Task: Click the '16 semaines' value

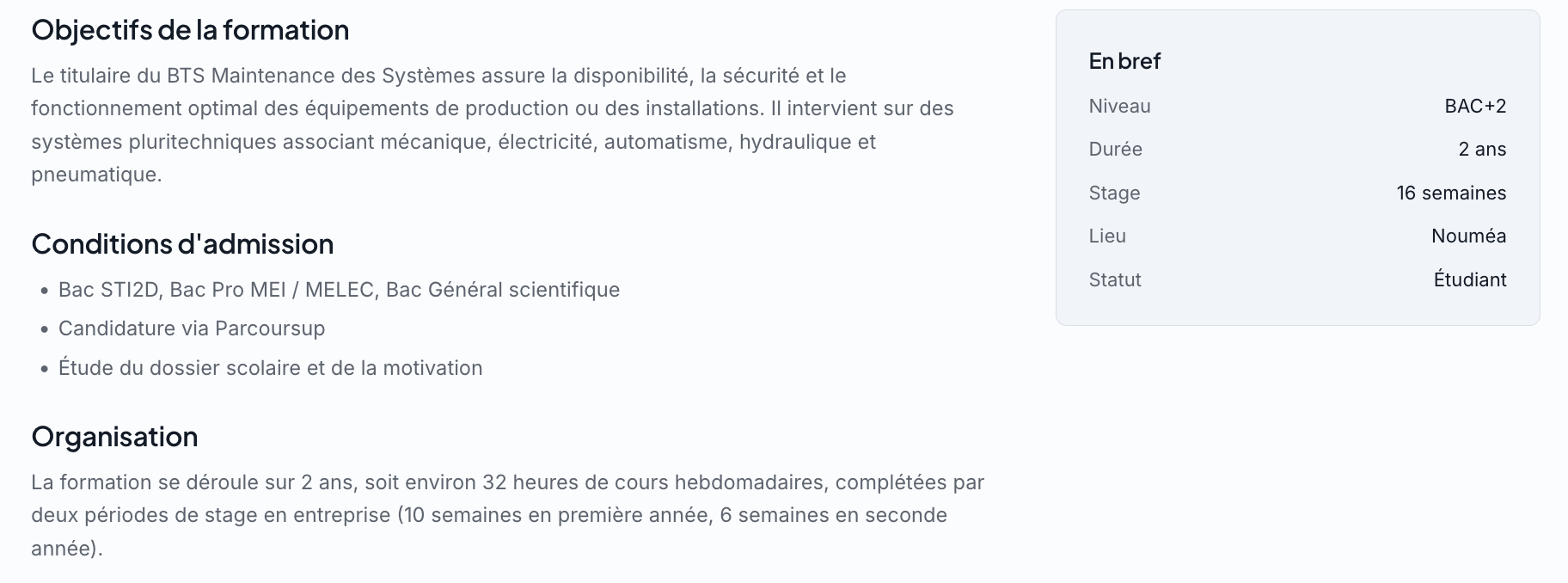Action: pos(1451,193)
